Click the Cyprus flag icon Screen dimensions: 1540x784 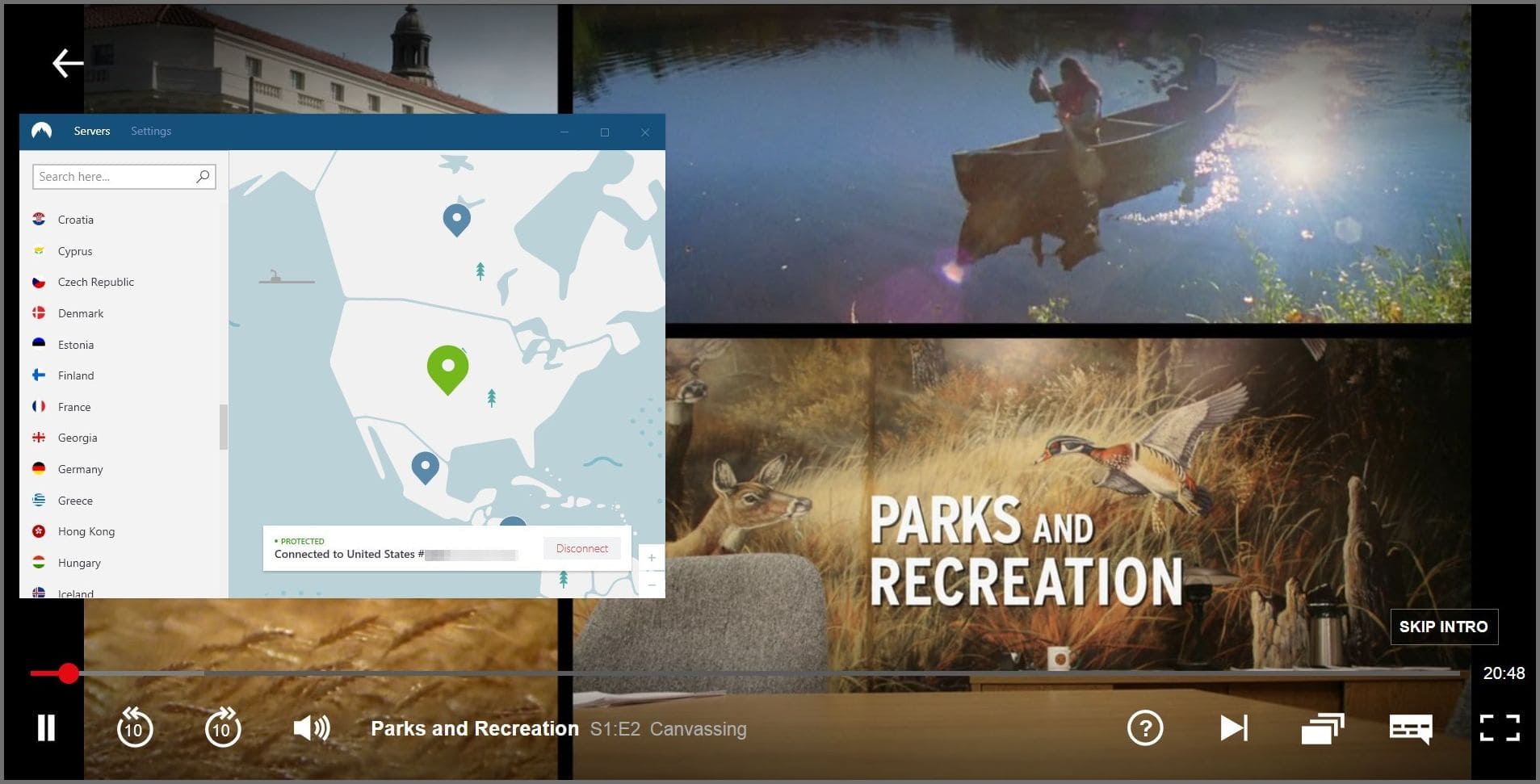tap(39, 250)
